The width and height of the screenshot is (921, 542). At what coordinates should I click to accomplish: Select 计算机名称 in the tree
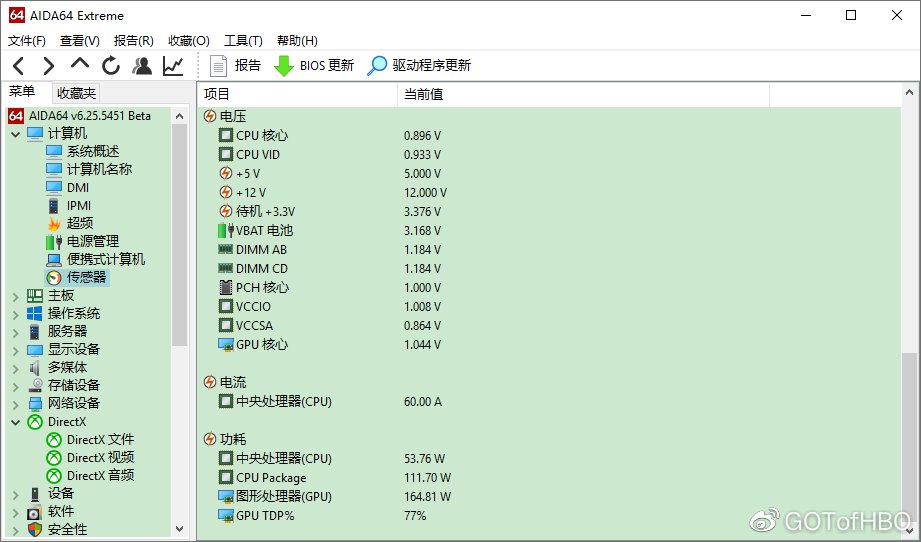click(x=99, y=169)
